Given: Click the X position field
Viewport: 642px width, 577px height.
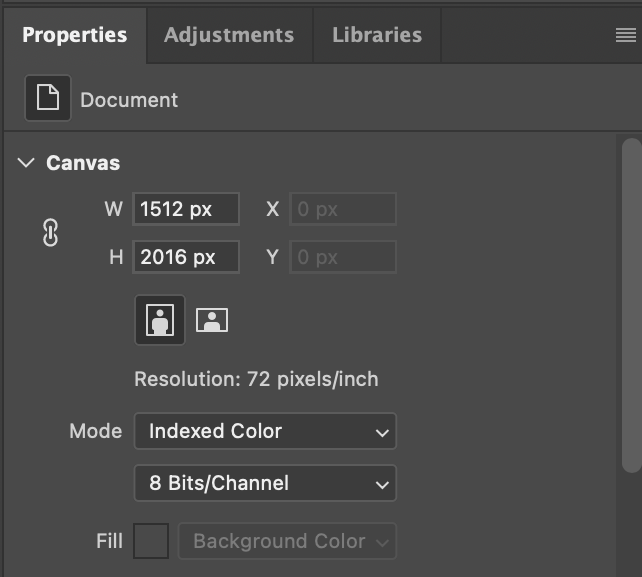Looking at the screenshot, I should pos(343,210).
